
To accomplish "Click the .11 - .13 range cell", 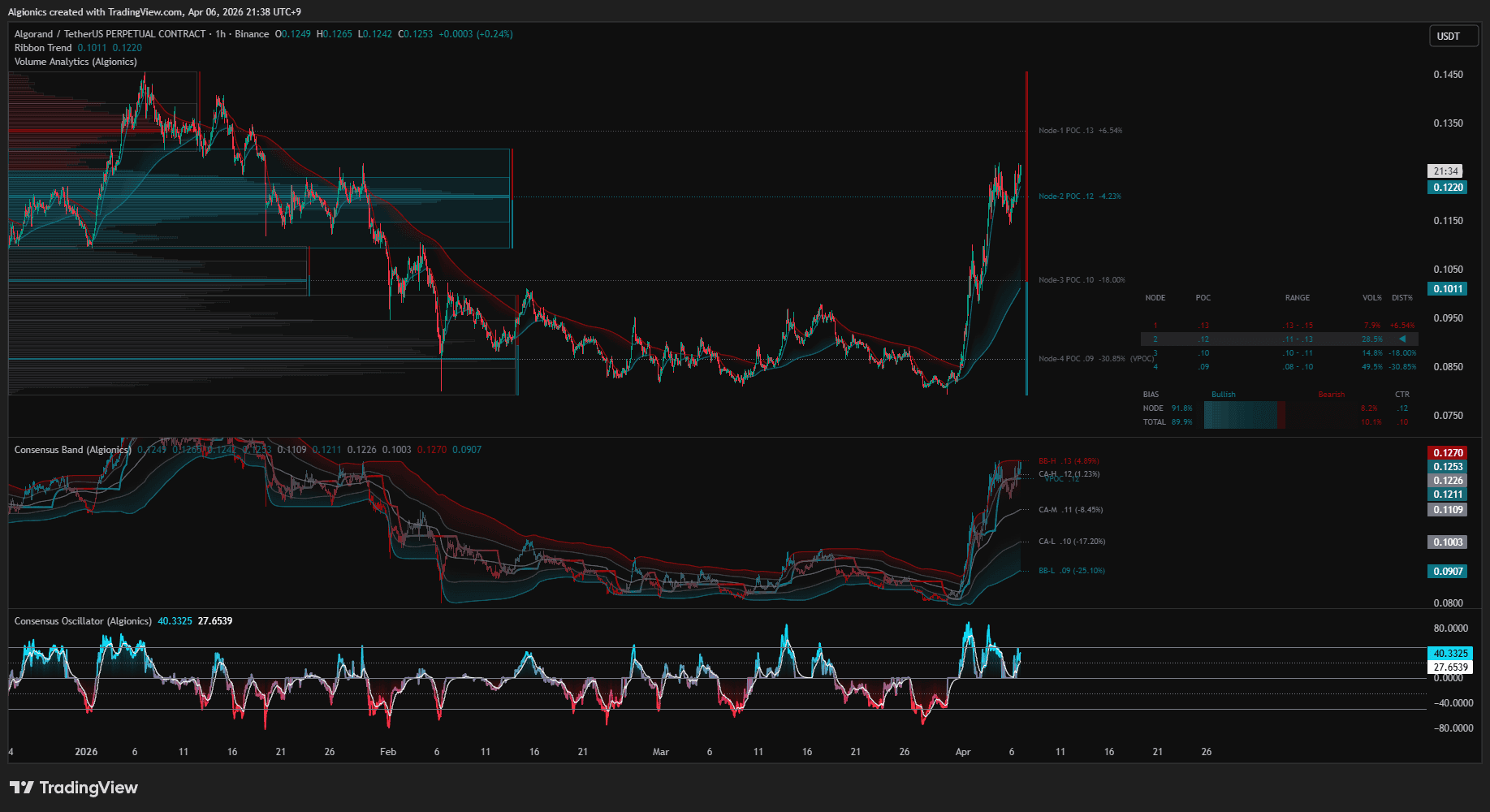I will coord(1298,339).
